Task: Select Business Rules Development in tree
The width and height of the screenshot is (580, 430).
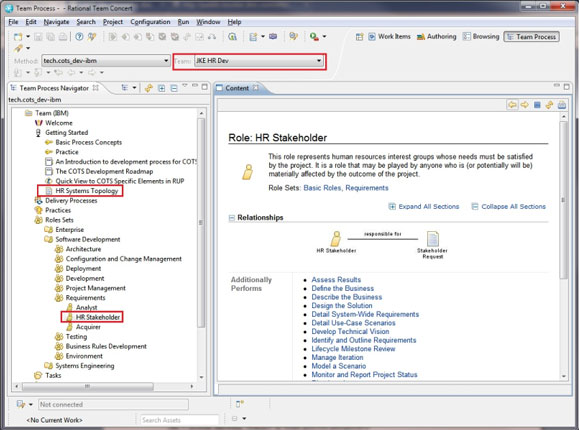Action: (x=106, y=346)
